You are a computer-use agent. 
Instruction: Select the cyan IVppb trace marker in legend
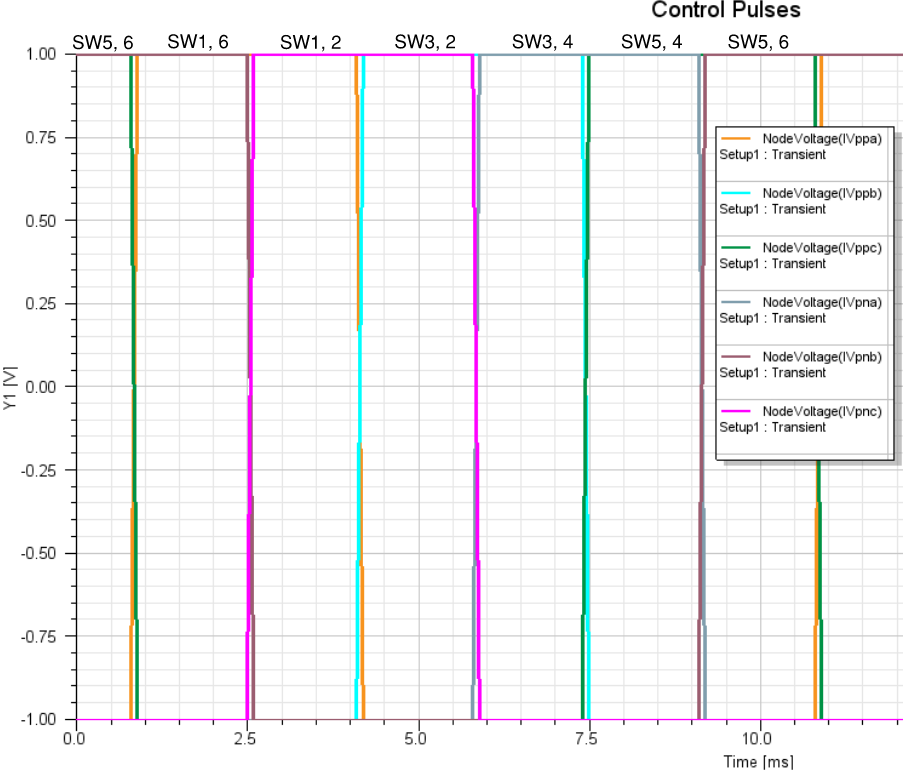pos(735,193)
